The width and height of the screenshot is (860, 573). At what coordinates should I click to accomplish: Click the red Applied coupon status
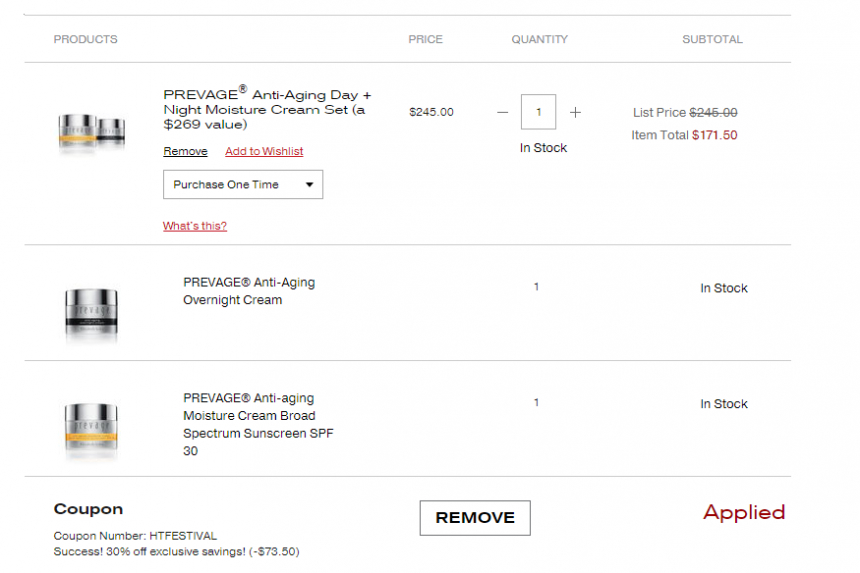(x=744, y=513)
